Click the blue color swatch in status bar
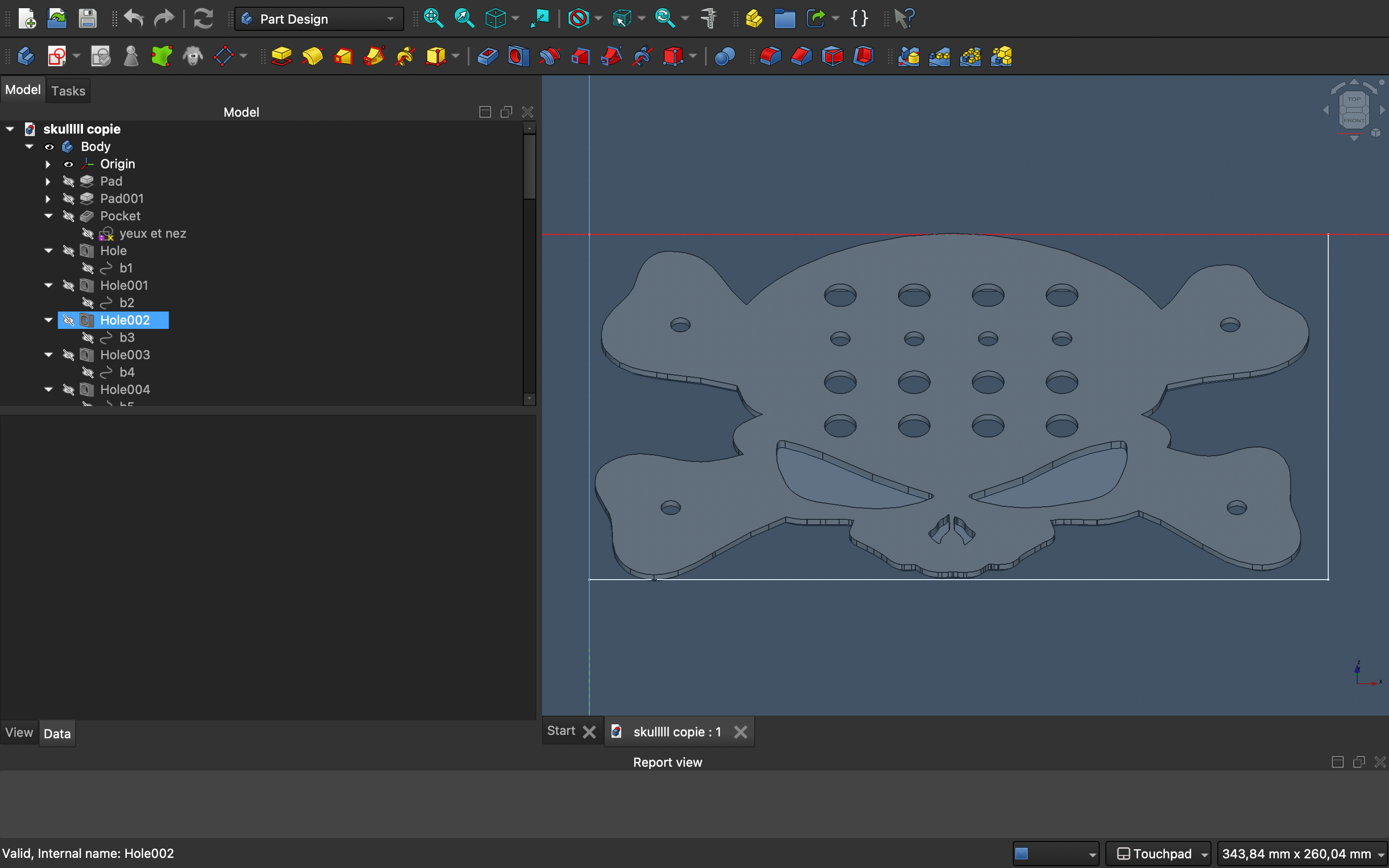The width and height of the screenshot is (1389, 868). click(1021, 854)
